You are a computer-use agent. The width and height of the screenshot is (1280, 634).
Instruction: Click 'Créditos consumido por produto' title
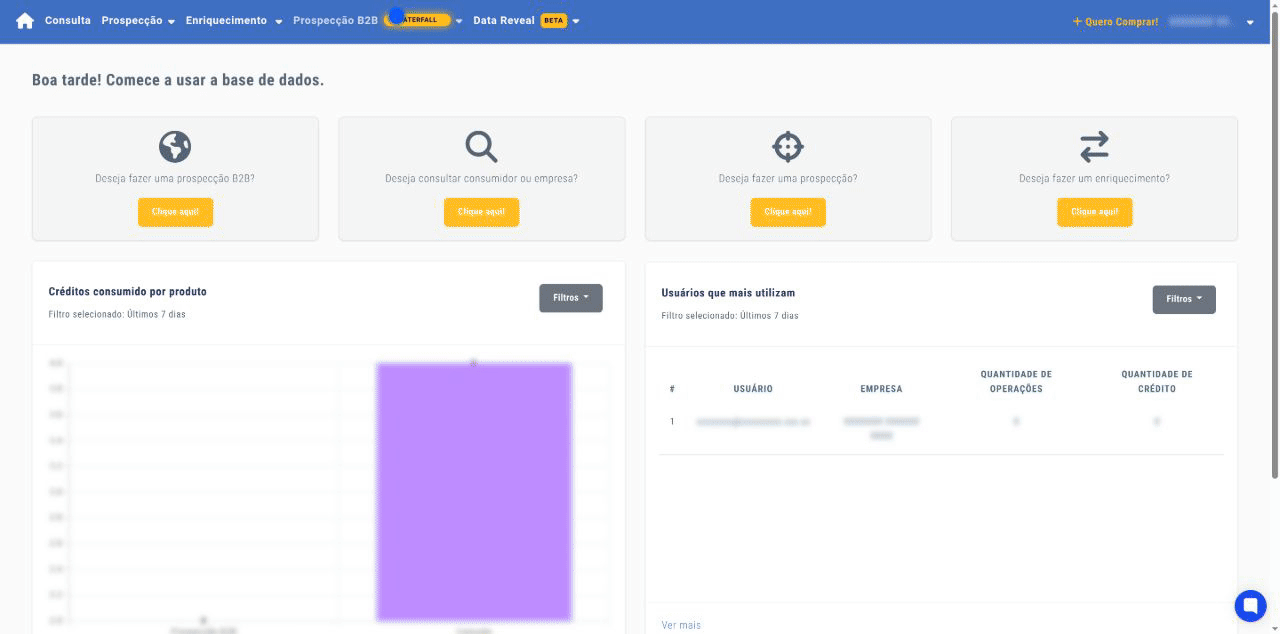pos(128,292)
